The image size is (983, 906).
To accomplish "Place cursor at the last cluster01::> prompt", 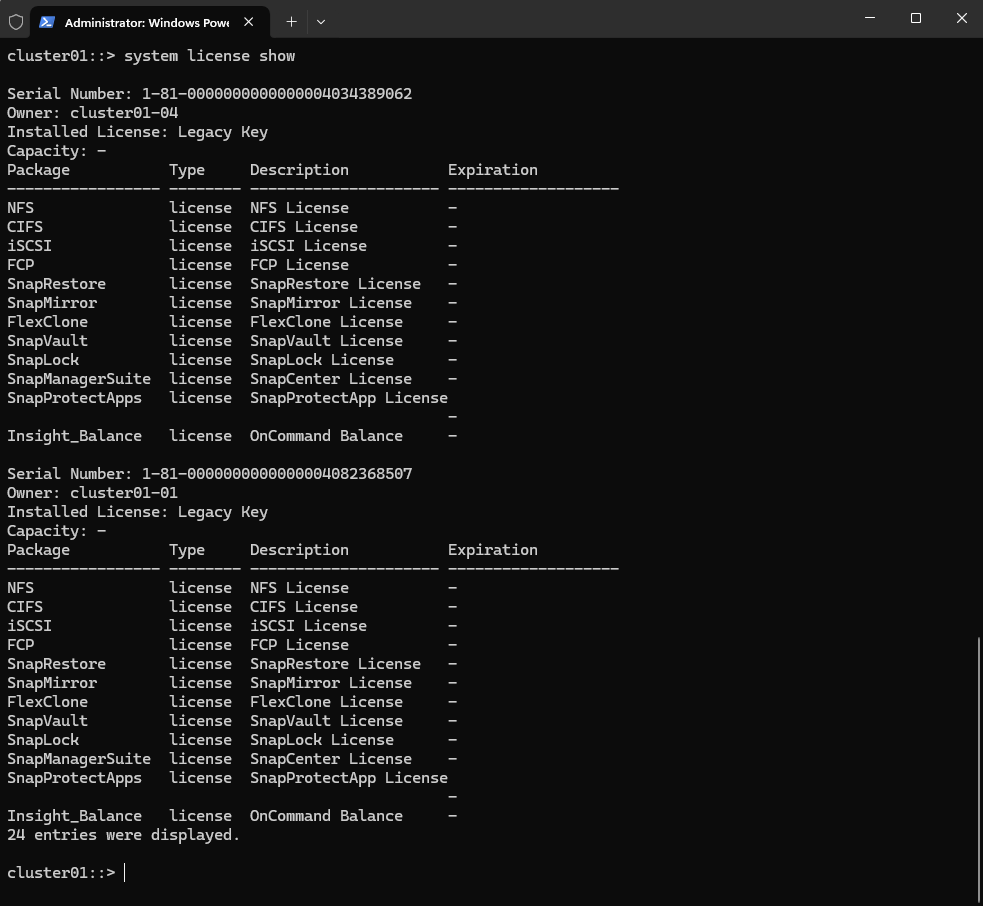I will click(x=125, y=873).
